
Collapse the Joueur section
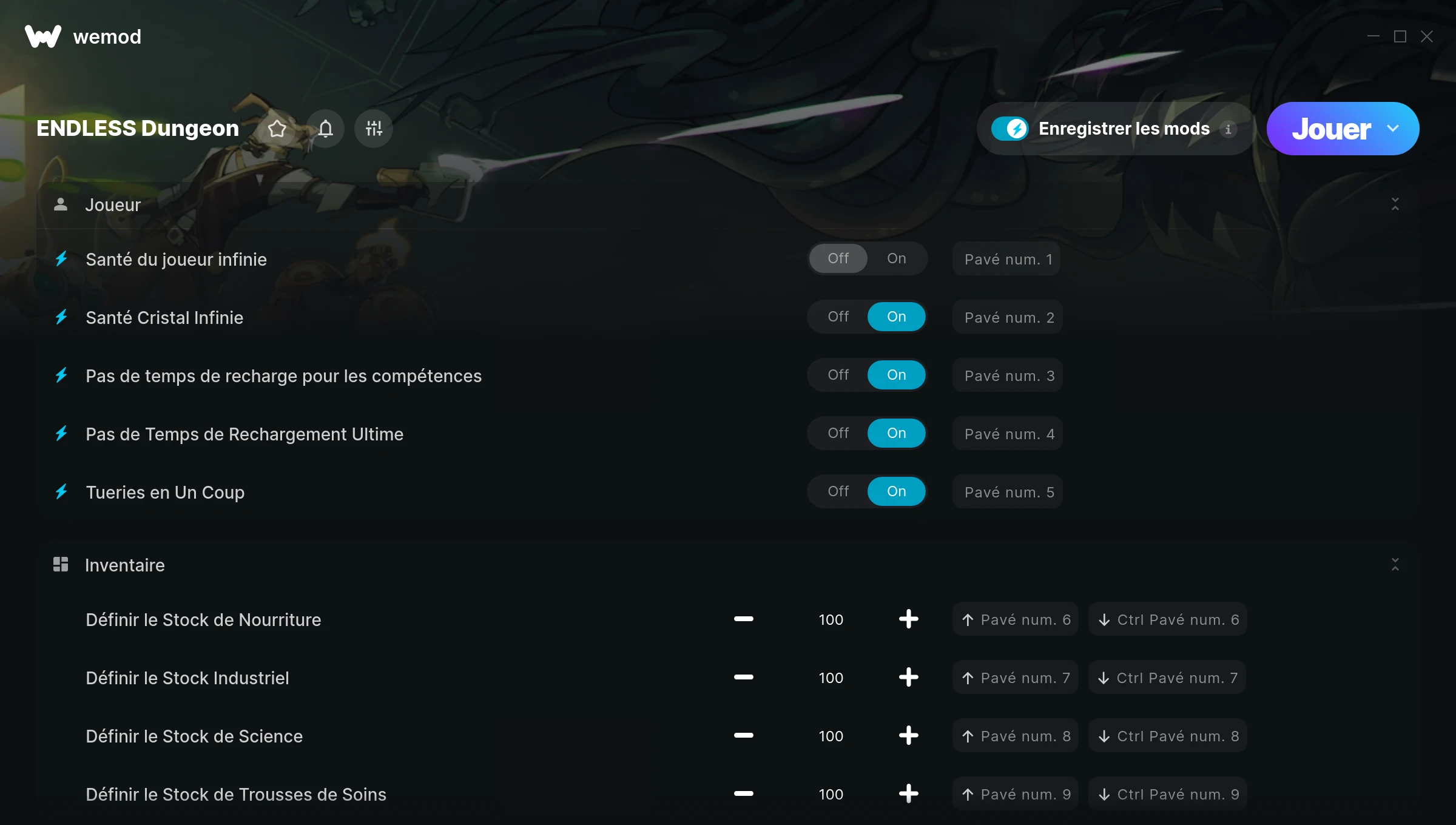pyautogui.click(x=1395, y=204)
